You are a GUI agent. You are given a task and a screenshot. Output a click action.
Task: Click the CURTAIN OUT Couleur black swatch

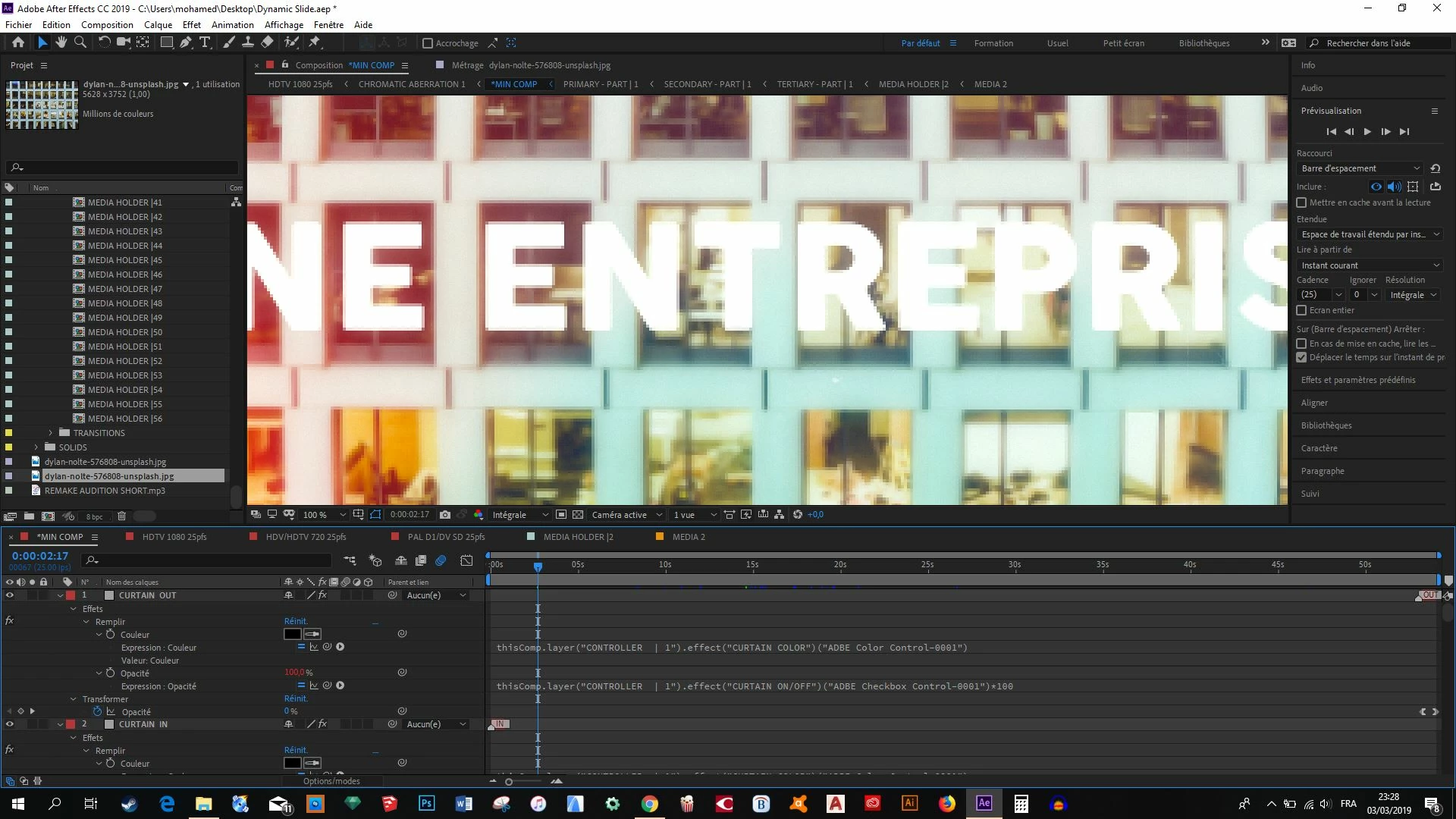[292, 635]
